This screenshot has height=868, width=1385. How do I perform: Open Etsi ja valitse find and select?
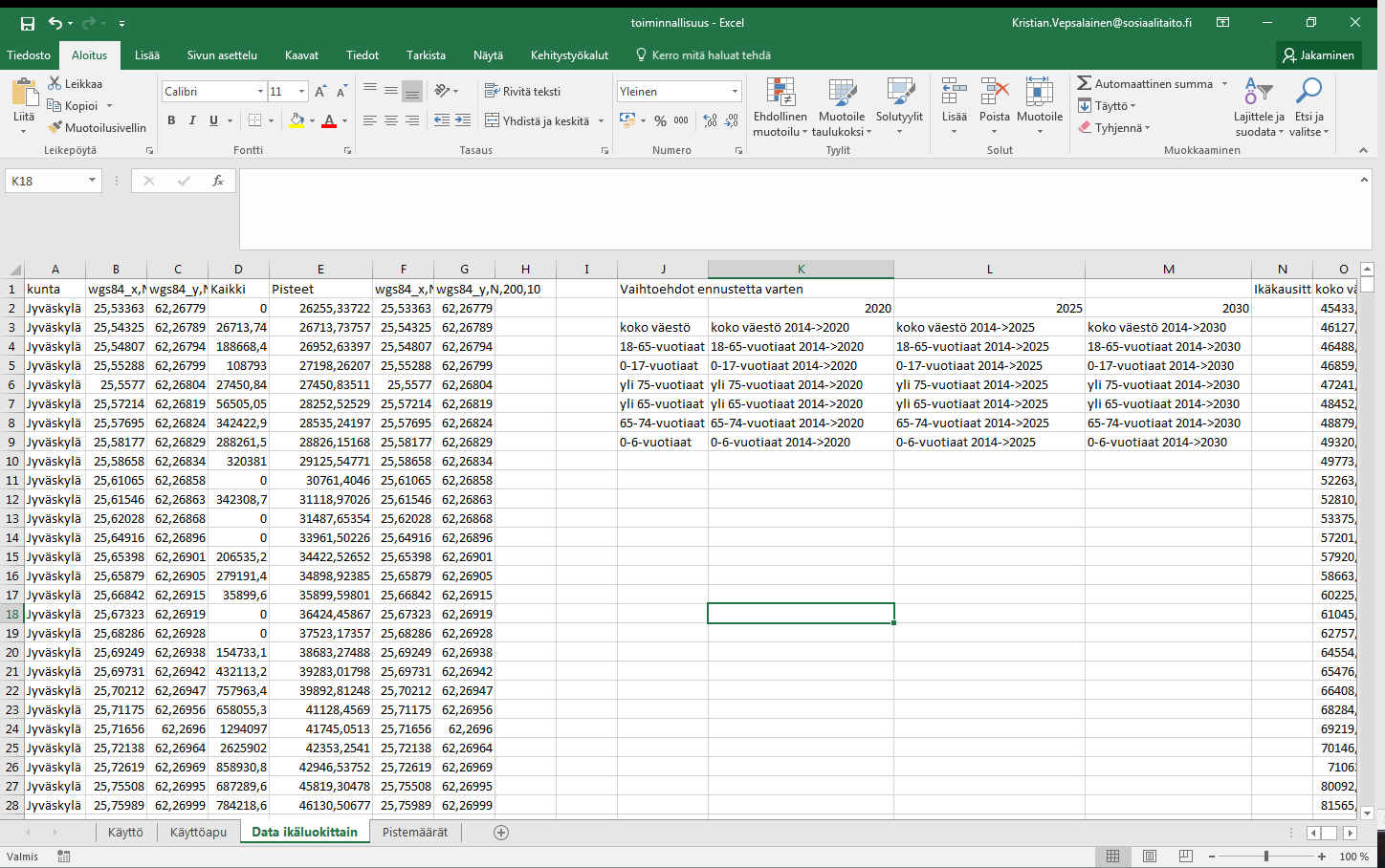(x=1308, y=107)
